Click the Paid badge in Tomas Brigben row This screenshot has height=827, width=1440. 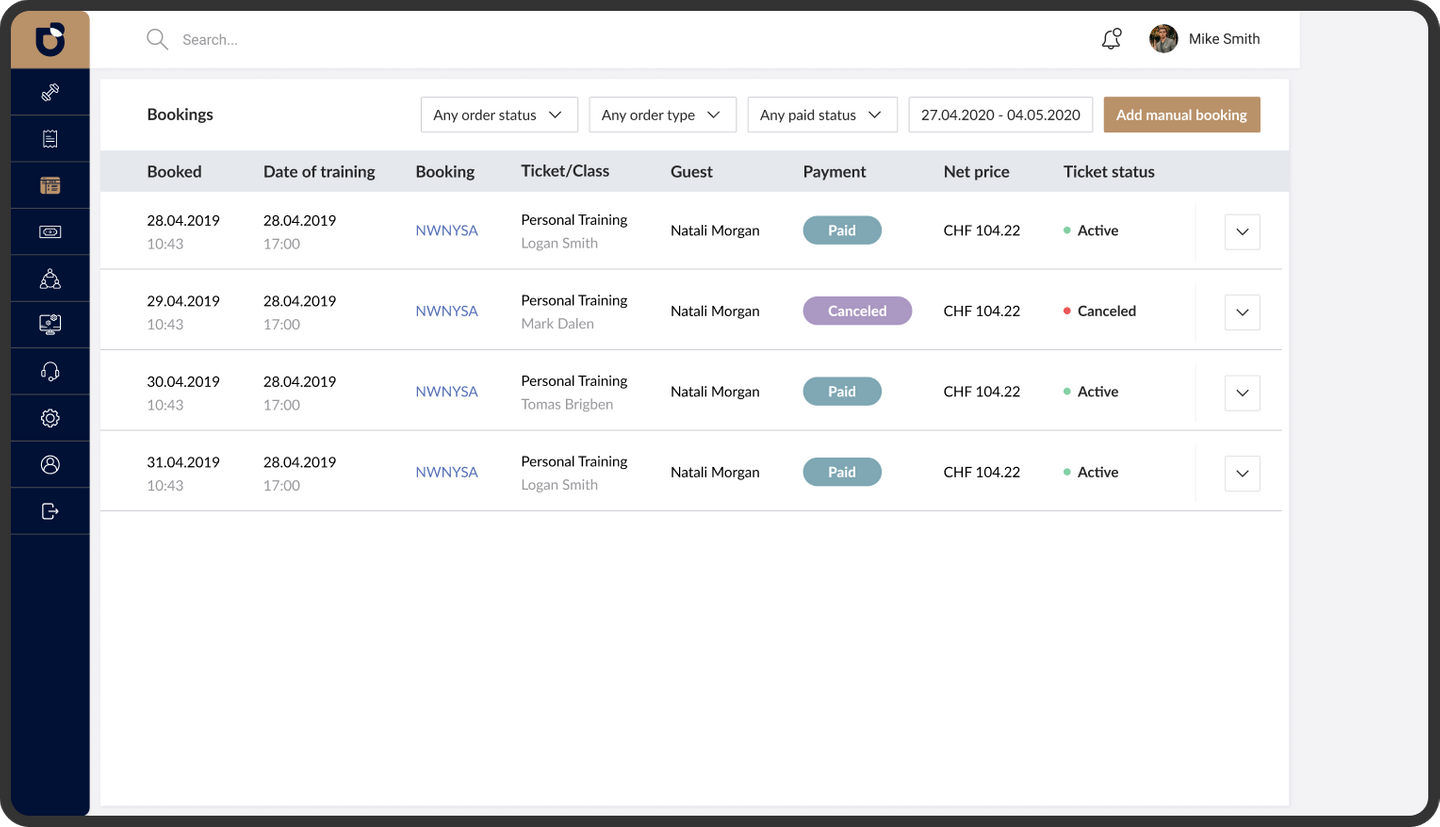(x=842, y=391)
